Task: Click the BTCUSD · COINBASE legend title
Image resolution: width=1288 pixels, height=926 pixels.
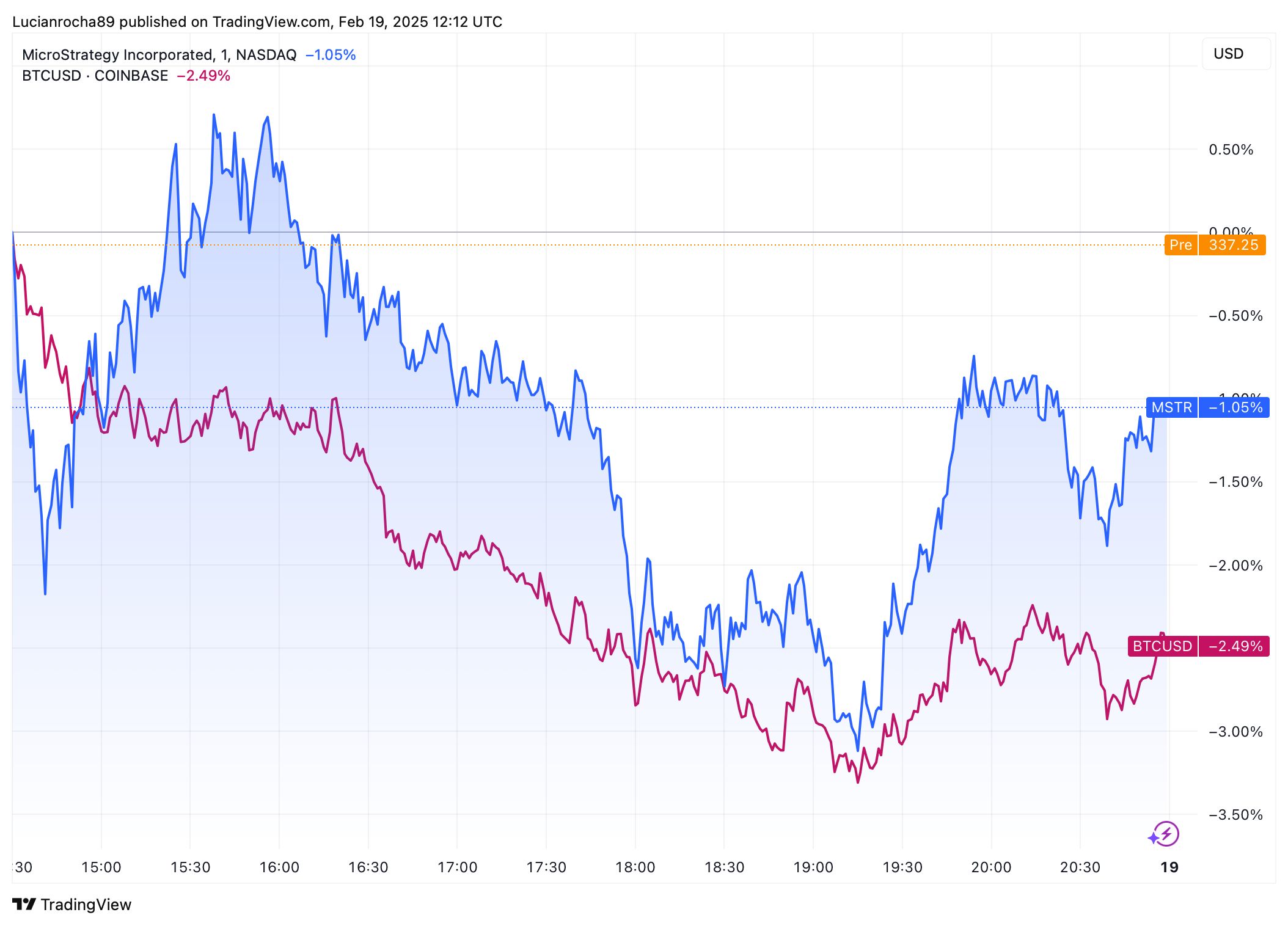Action: pyautogui.click(x=95, y=76)
